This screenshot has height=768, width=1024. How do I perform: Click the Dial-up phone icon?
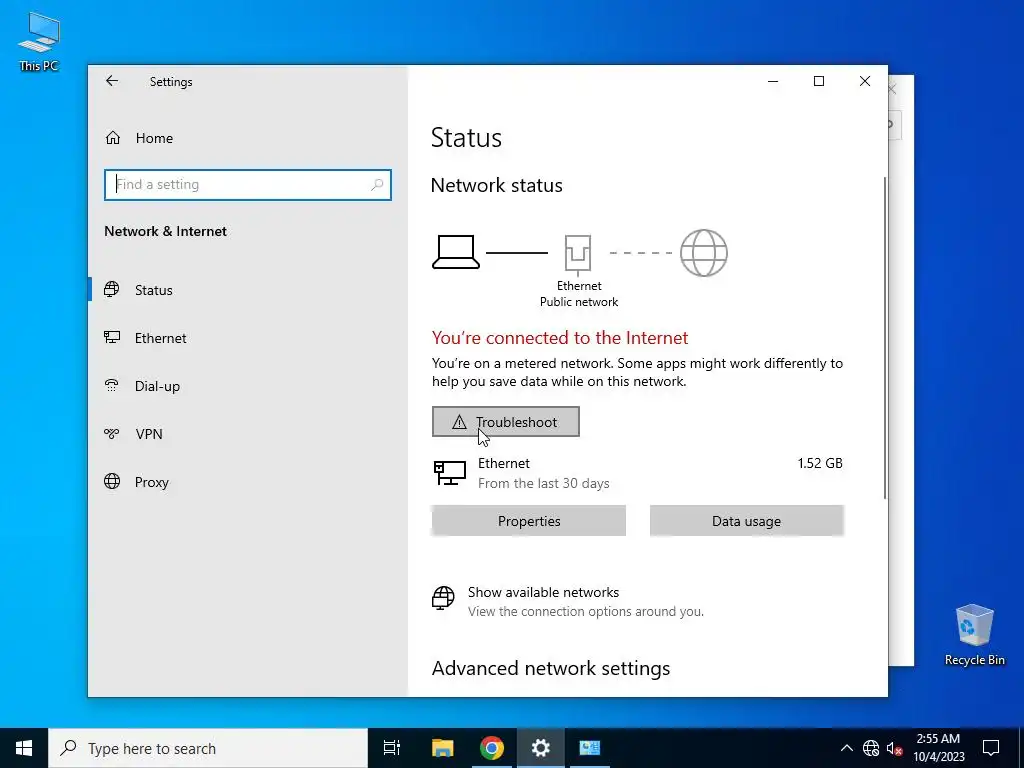pyautogui.click(x=112, y=385)
